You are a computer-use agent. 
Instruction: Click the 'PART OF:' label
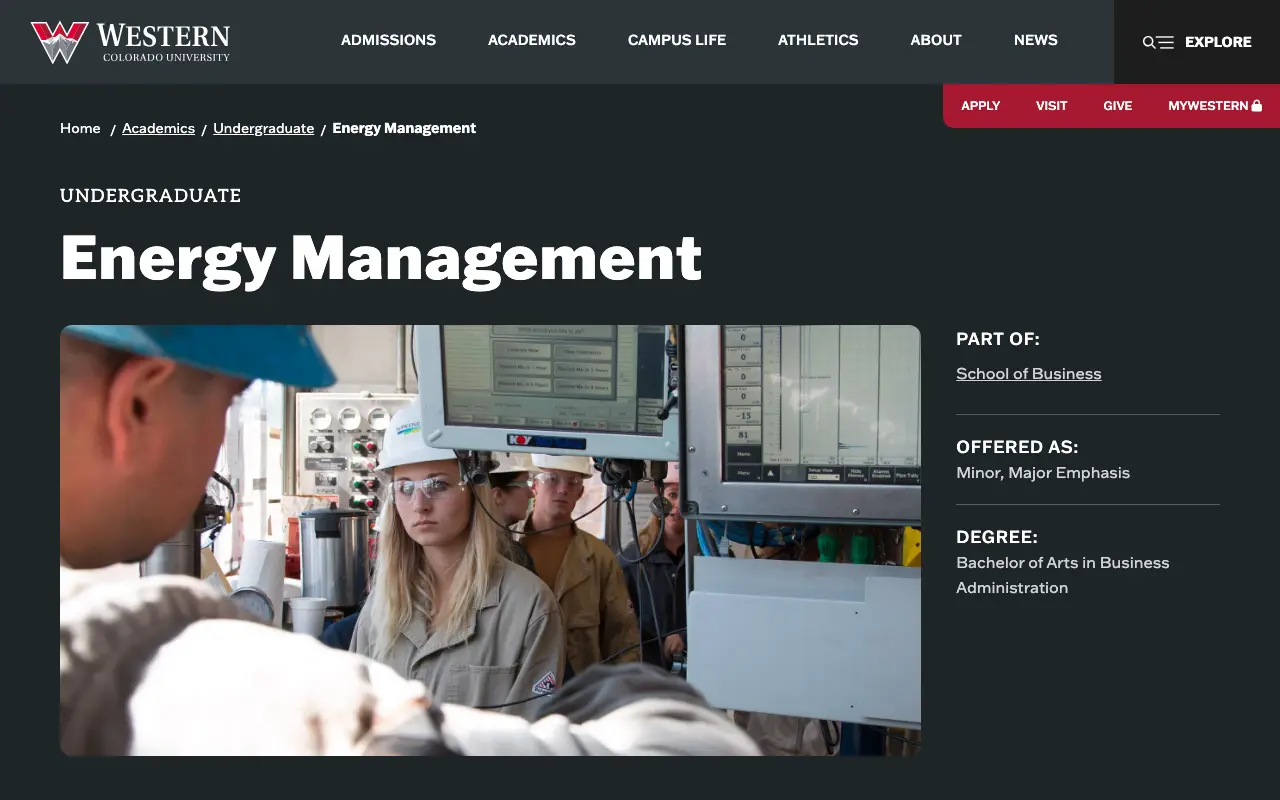998,339
